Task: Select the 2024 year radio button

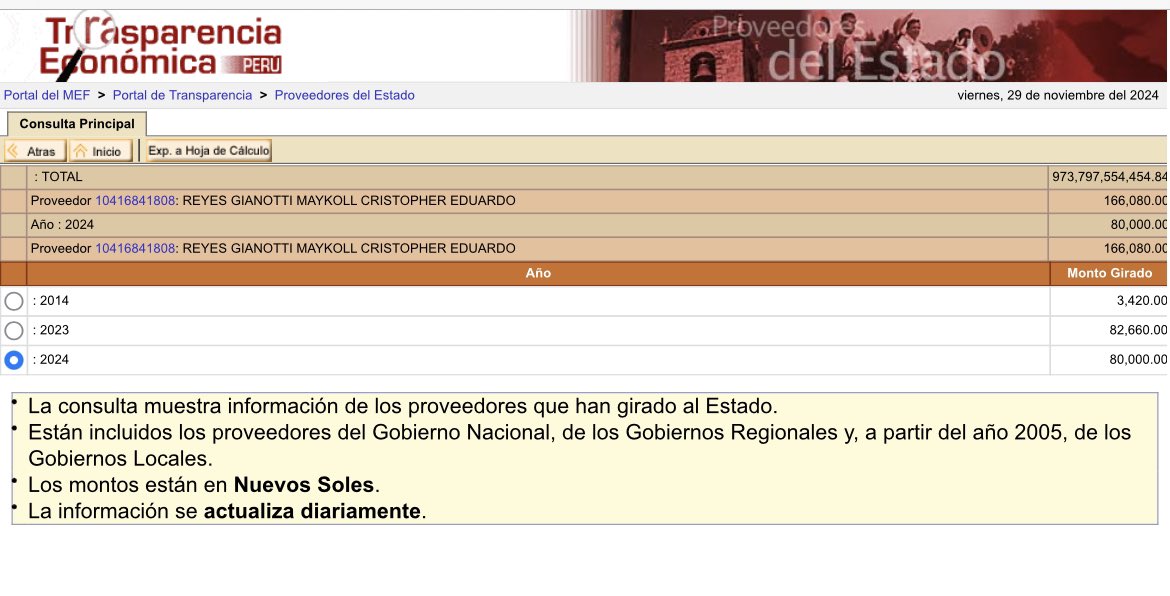Action: tap(13, 359)
